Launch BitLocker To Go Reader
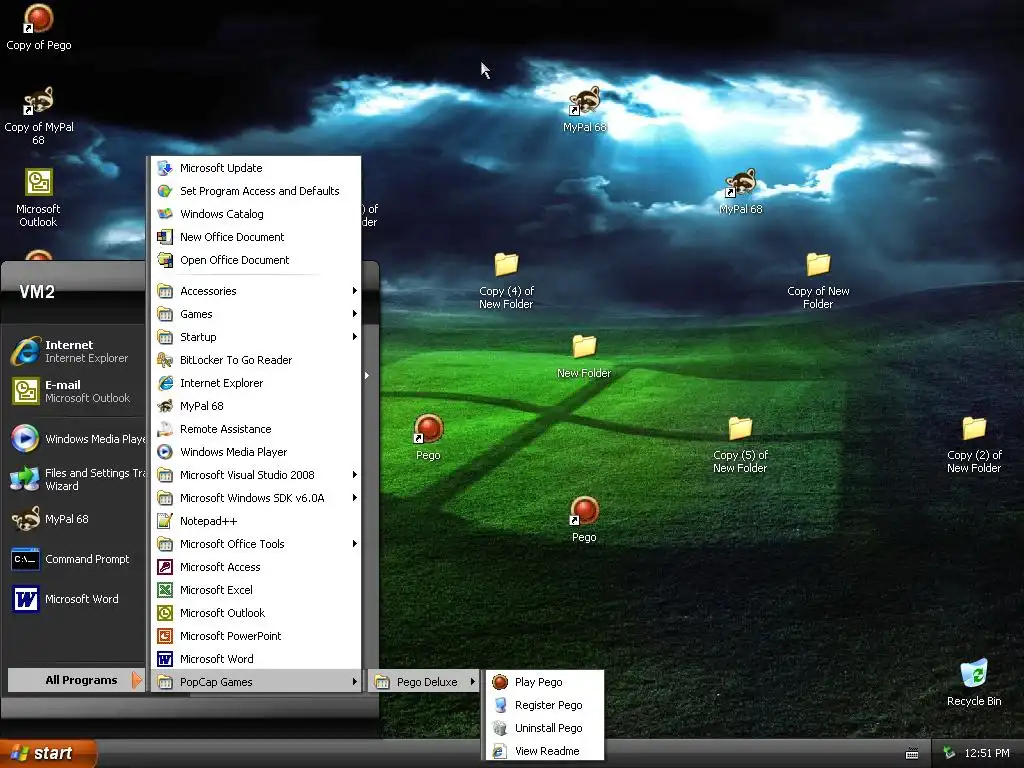Image resolution: width=1024 pixels, height=768 pixels. tap(256, 360)
